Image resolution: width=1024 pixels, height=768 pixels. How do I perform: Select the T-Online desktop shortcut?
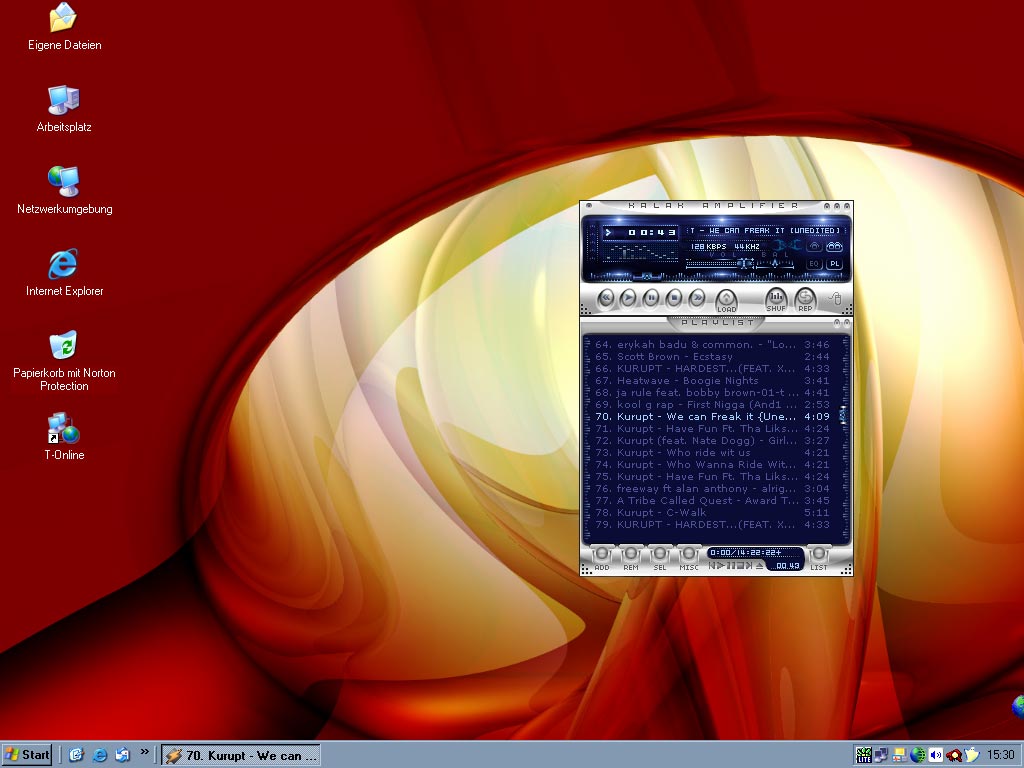click(64, 436)
